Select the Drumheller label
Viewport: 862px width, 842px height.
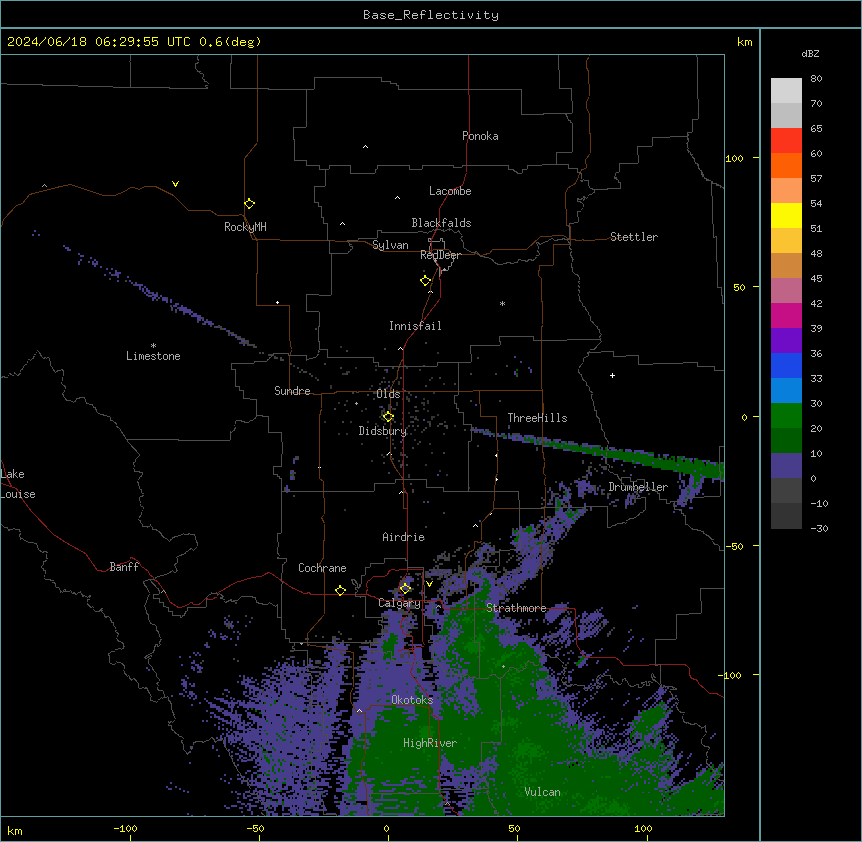[x=638, y=487]
